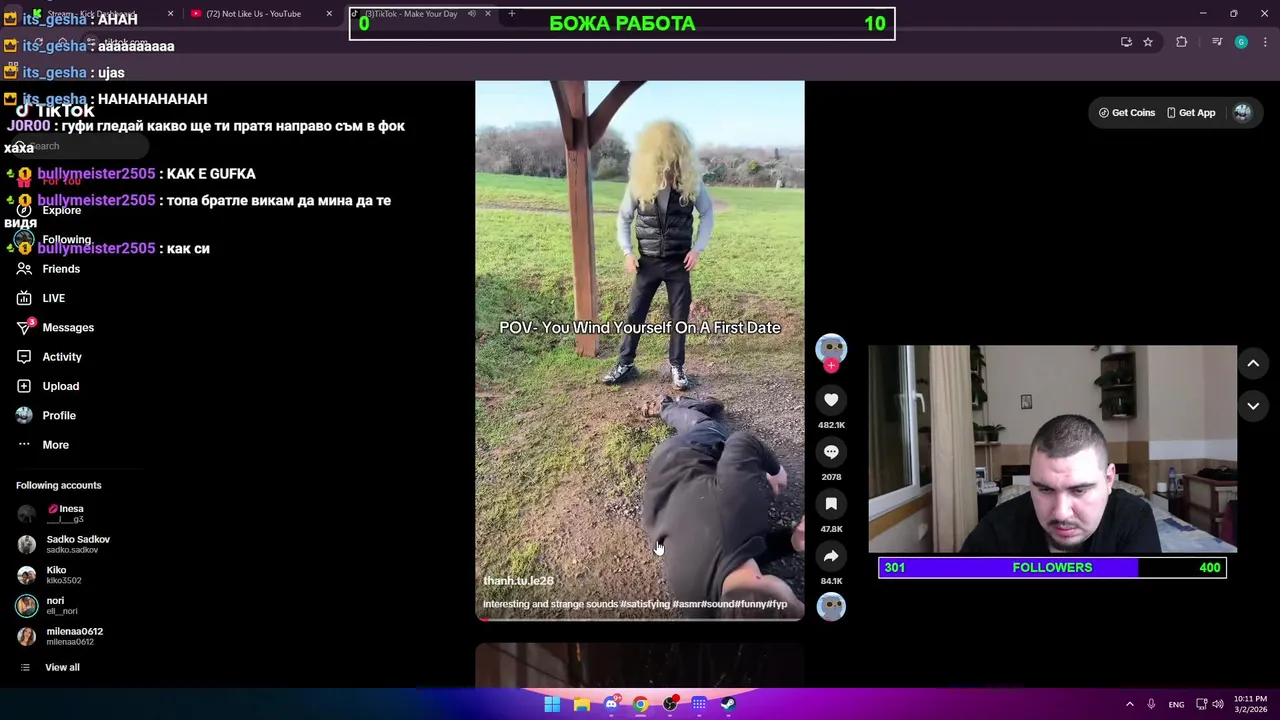
Task: Open the next video preview below
Action: (x=640, y=665)
